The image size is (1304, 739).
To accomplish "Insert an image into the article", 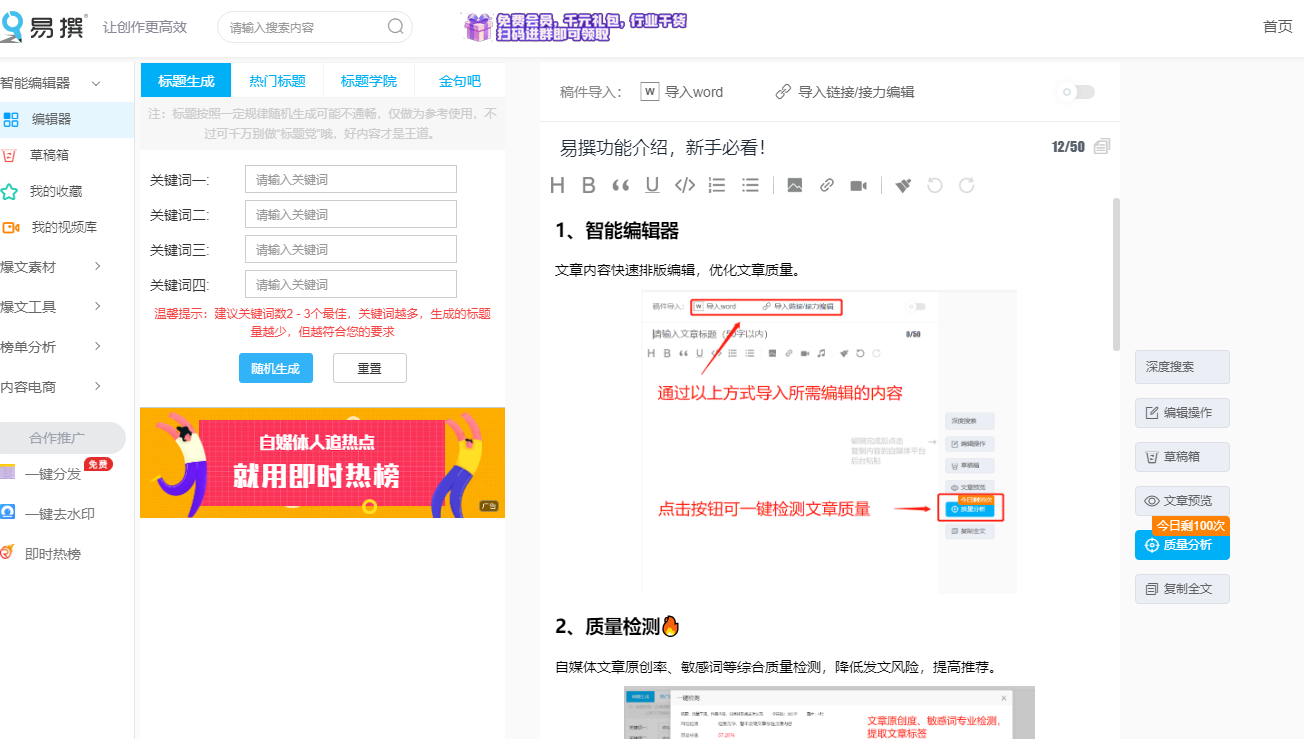I will click(795, 185).
